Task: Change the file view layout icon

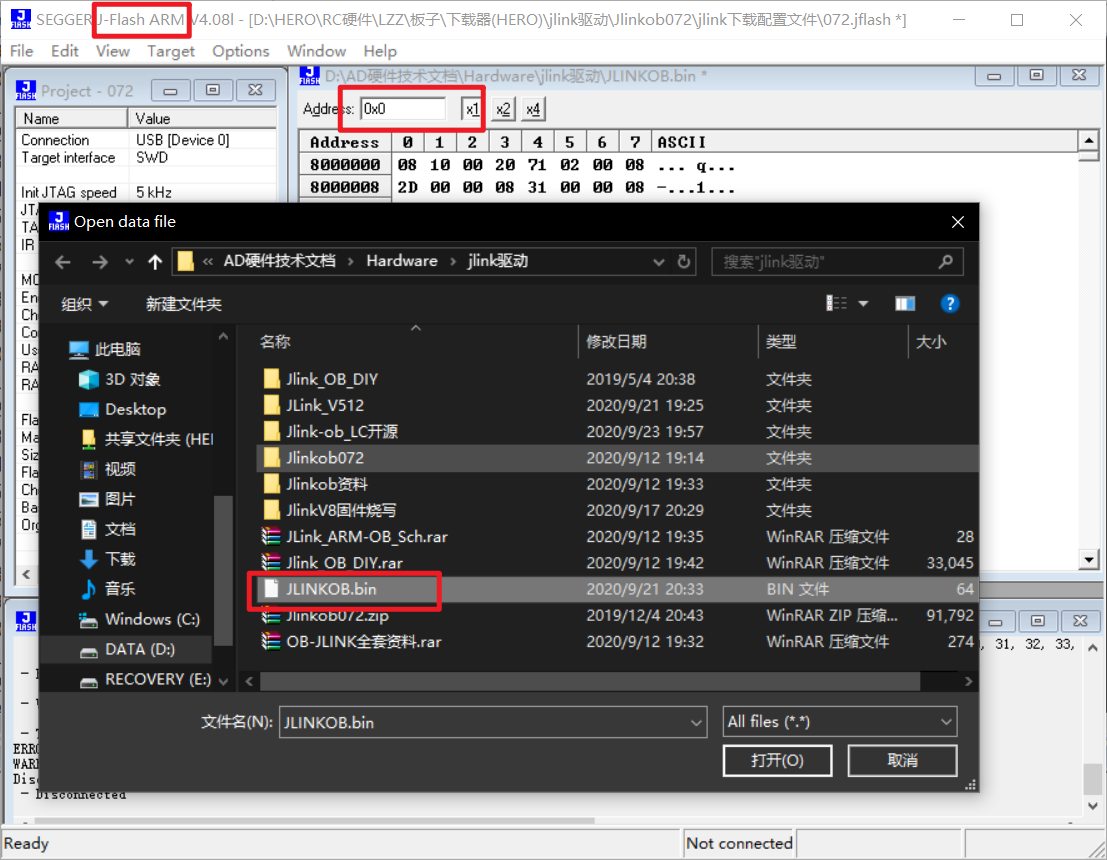Action: 837,304
